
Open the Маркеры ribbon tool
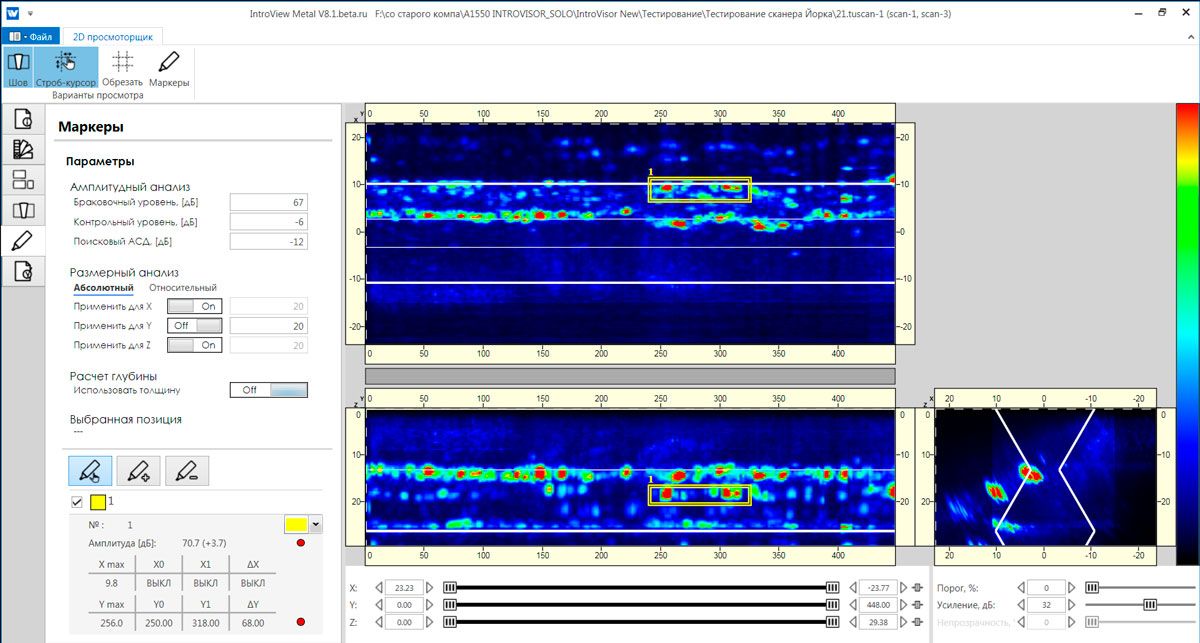169,67
